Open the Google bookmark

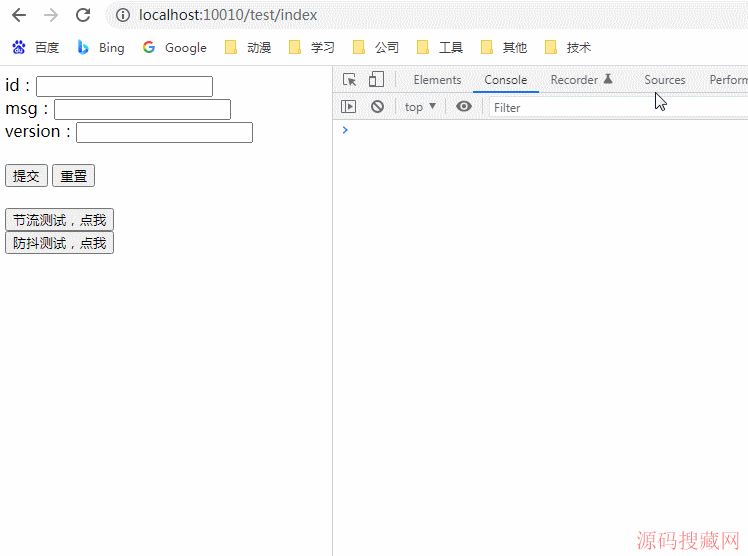coord(174,47)
